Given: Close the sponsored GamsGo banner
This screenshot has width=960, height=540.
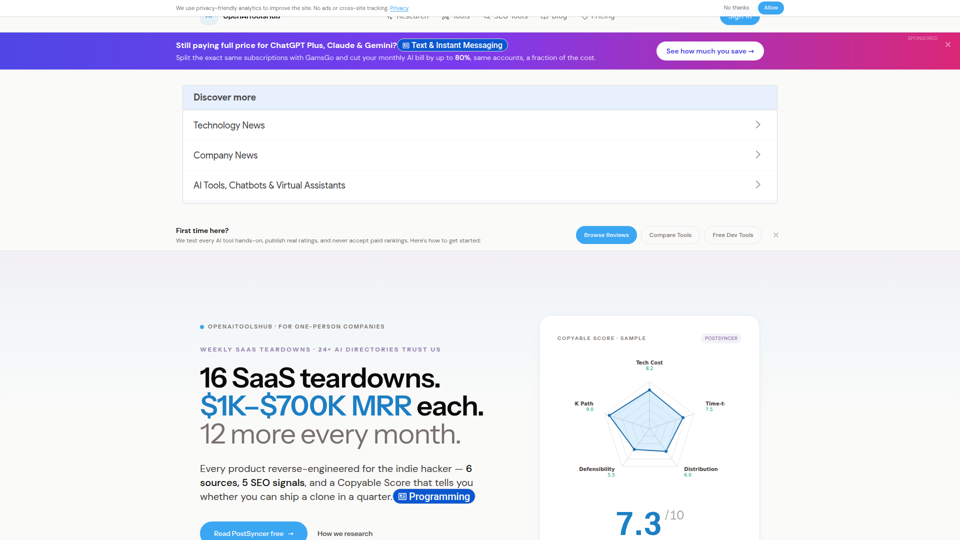Looking at the screenshot, I should (x=948, y=45).
